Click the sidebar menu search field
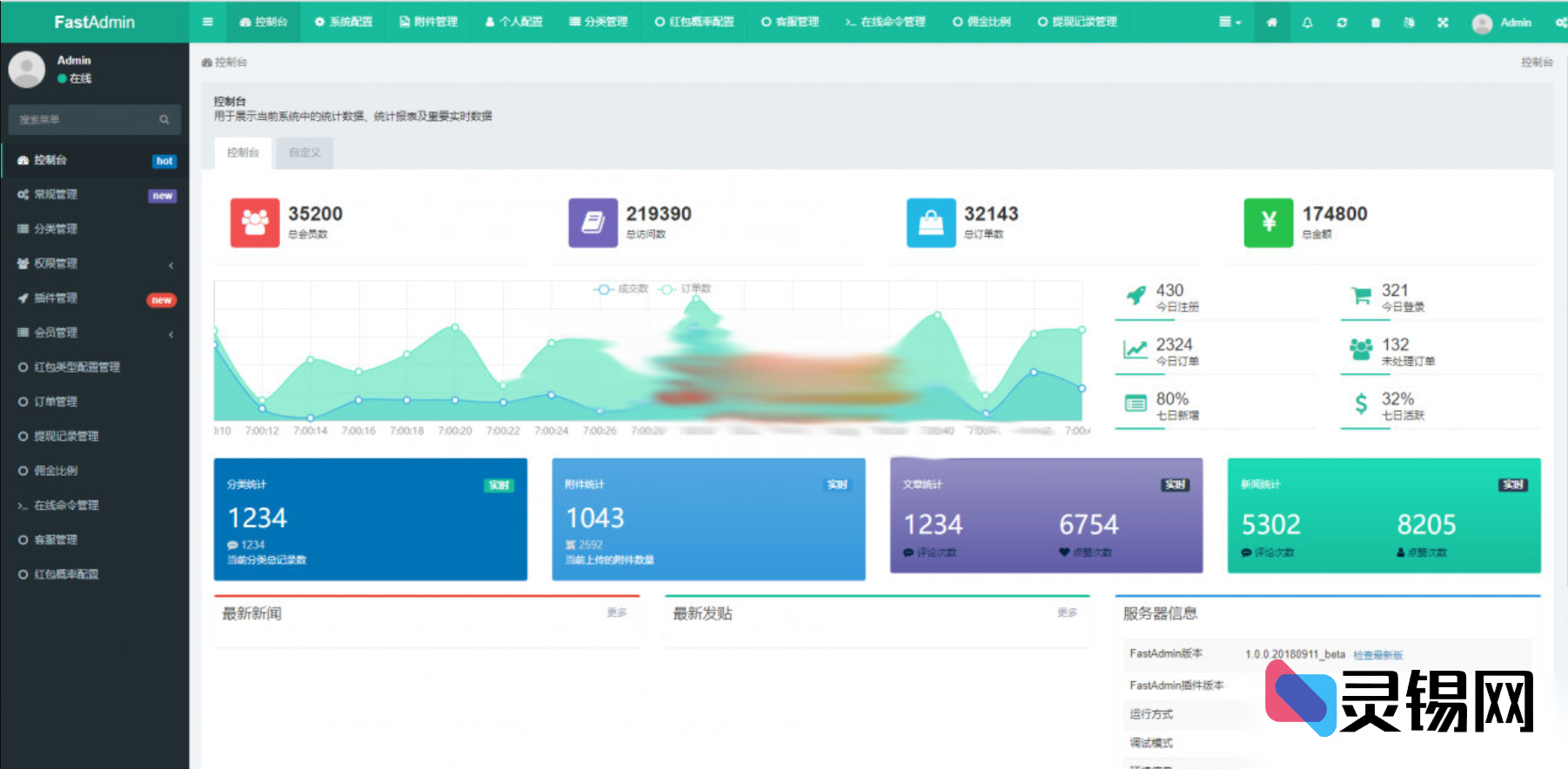Viewport: 1568px width, 769px height. (x=85, y=120)
